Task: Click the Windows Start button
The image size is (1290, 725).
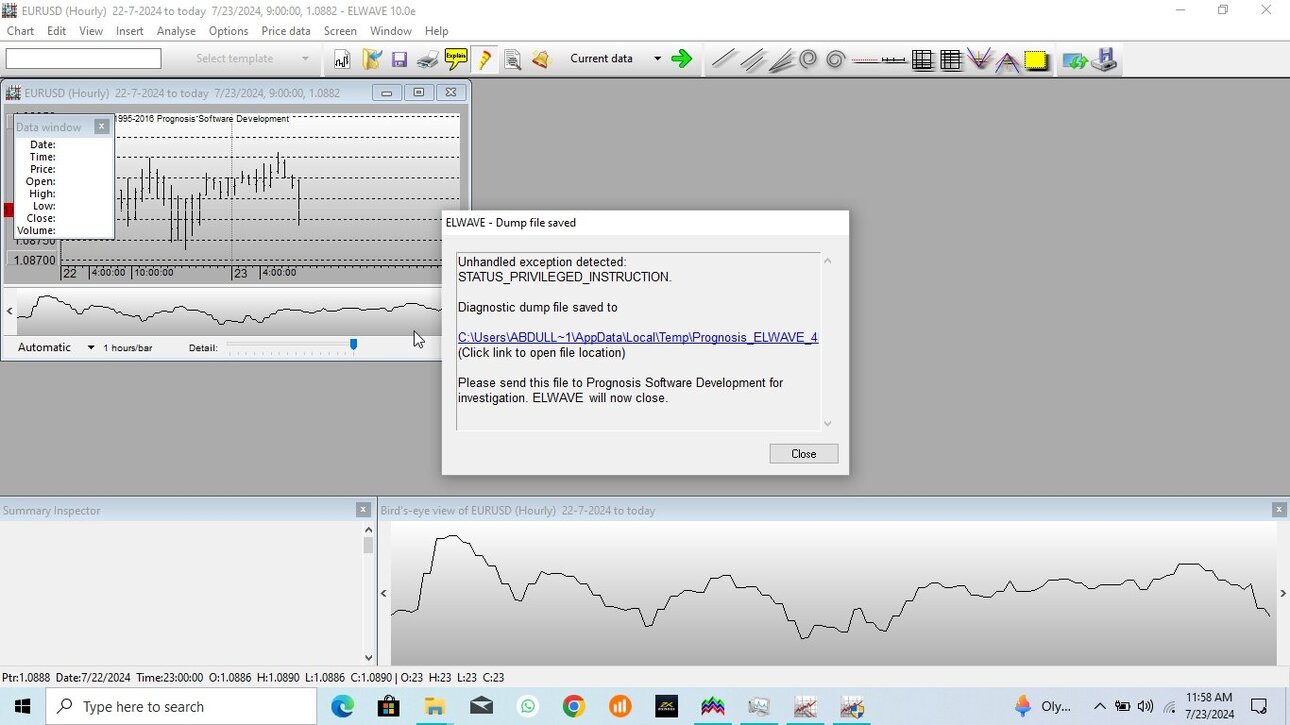Action: pos(22,707)
